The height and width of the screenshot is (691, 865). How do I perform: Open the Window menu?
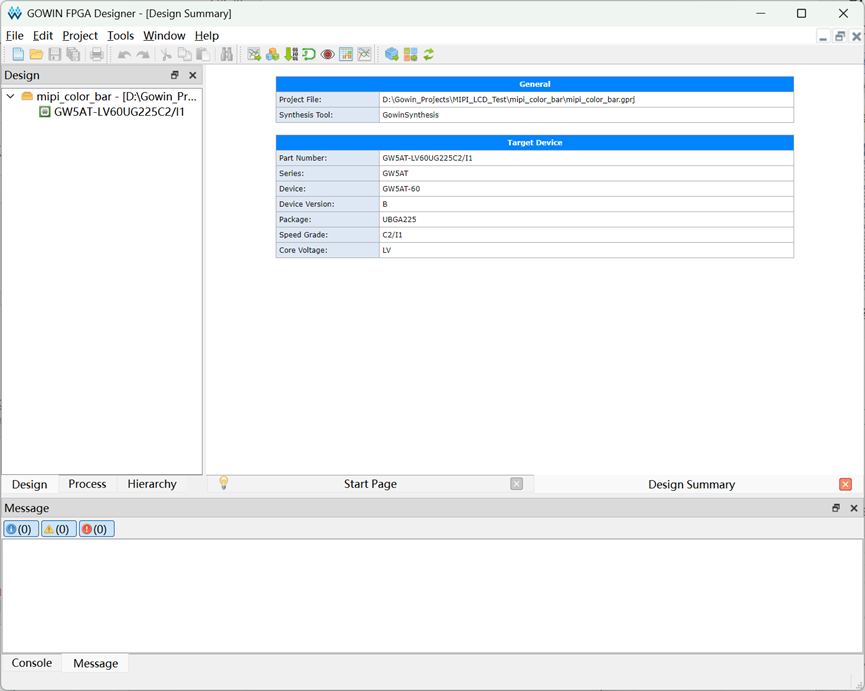(x=164, y=36)
